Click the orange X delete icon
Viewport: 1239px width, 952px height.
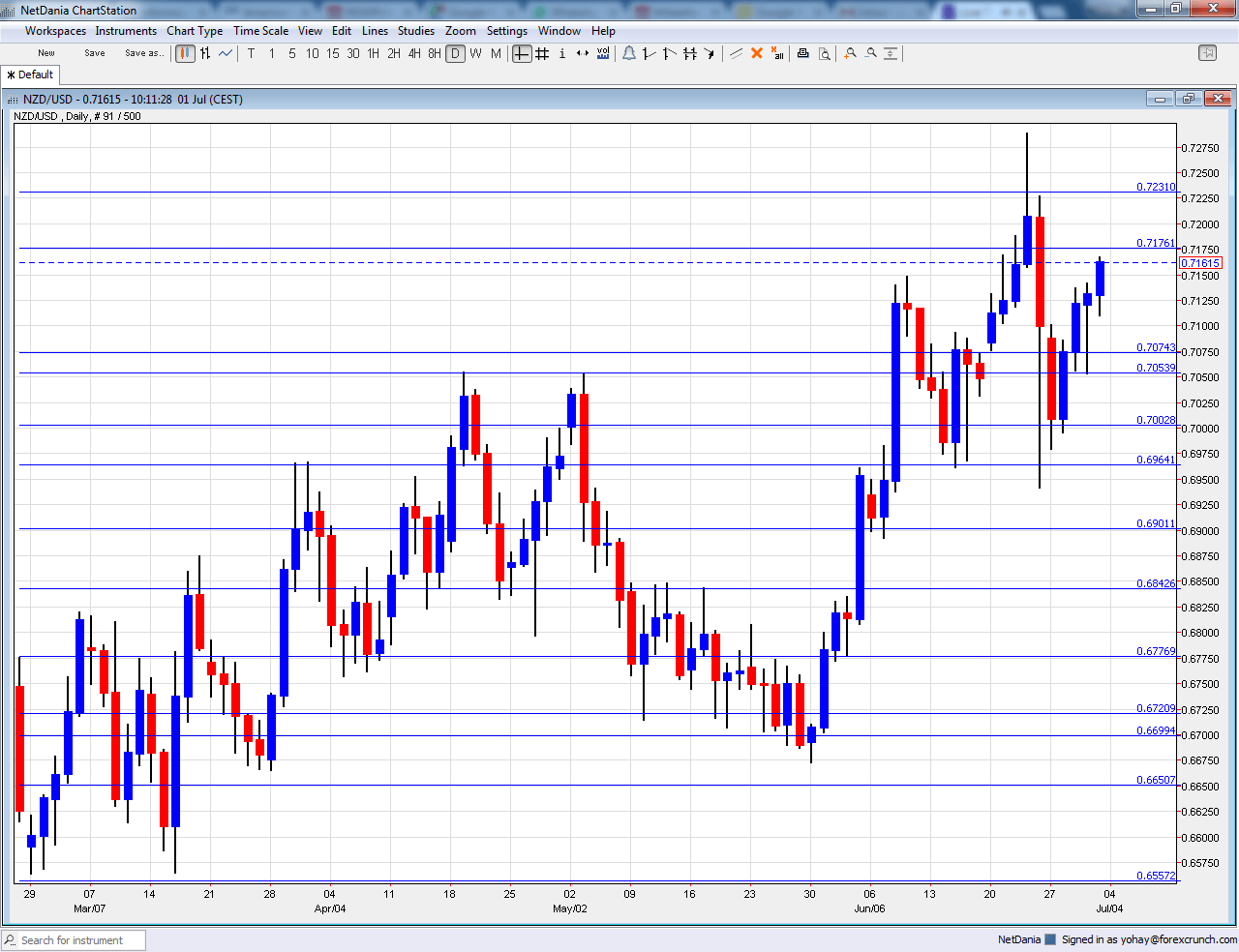pyautogui.click(x=757, y=53)
